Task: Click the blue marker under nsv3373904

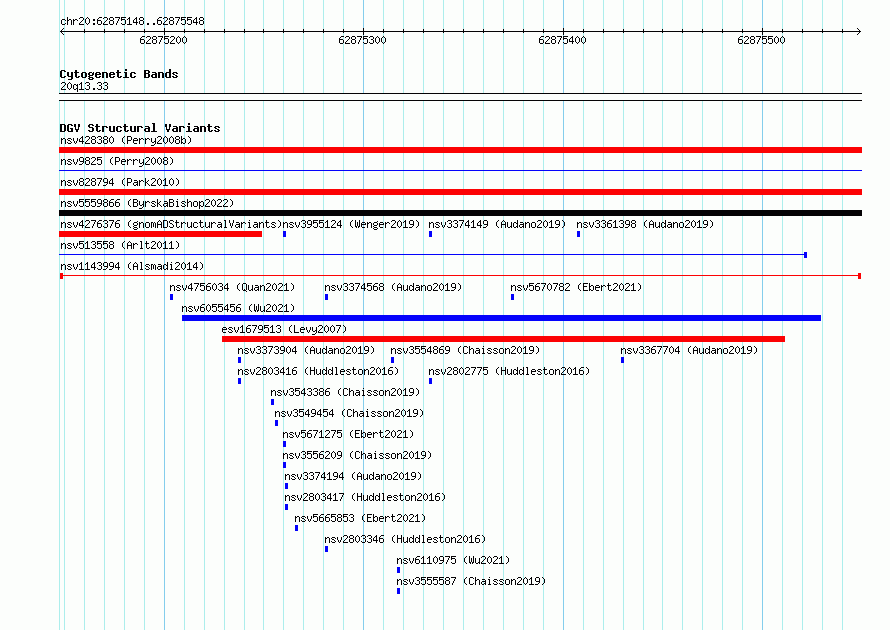Action: pyautogui.click(x=240, y=360)
